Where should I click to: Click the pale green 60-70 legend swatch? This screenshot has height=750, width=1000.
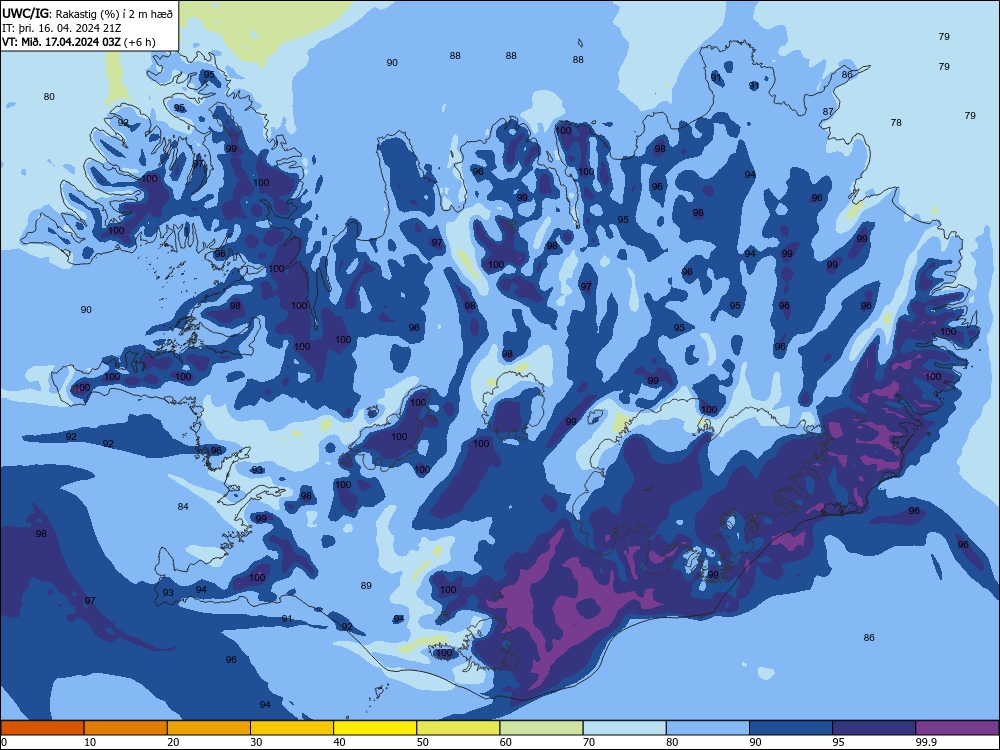(541, 728)
